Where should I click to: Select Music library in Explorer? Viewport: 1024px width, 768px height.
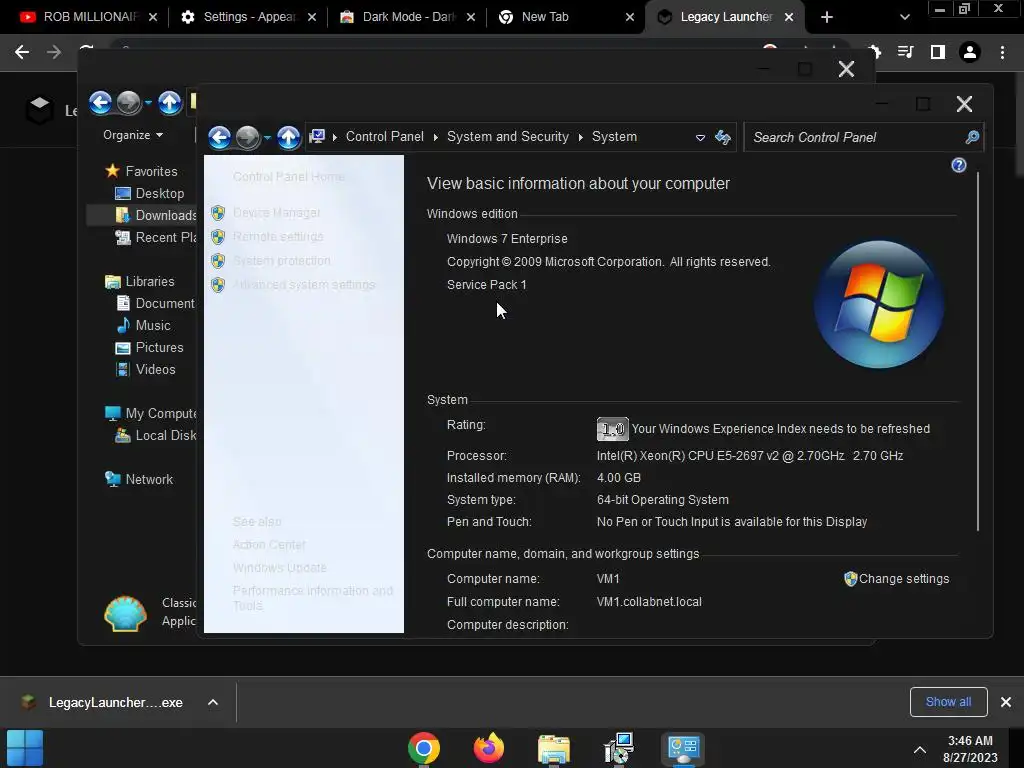click(143, 325)
